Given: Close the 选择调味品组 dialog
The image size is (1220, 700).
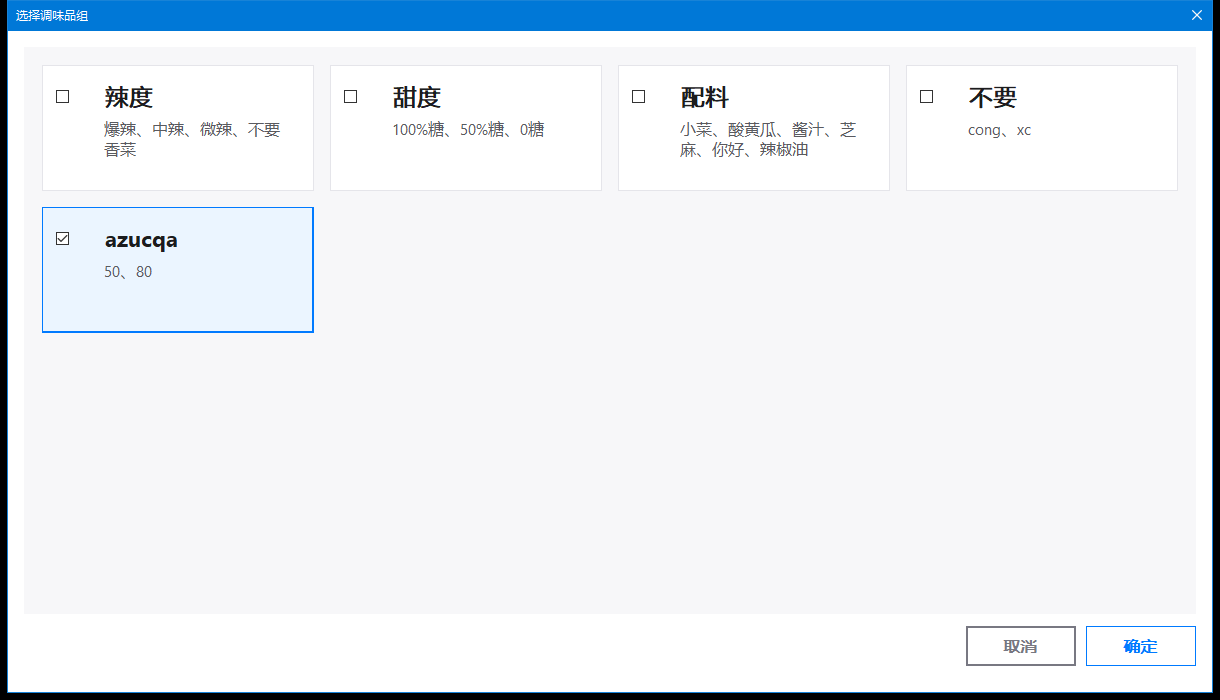Looking at the screenshot, I should click(x=1197, y=15).
